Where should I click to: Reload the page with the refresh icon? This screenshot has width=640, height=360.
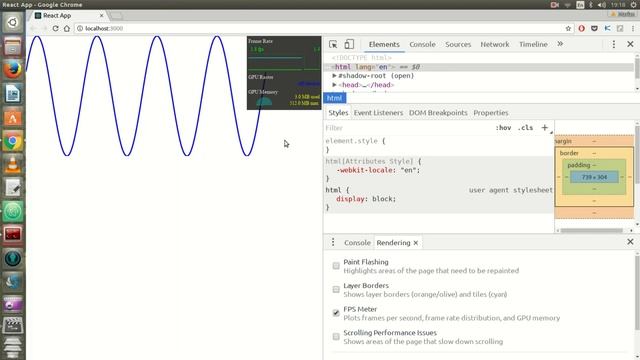tap(55, 29)
